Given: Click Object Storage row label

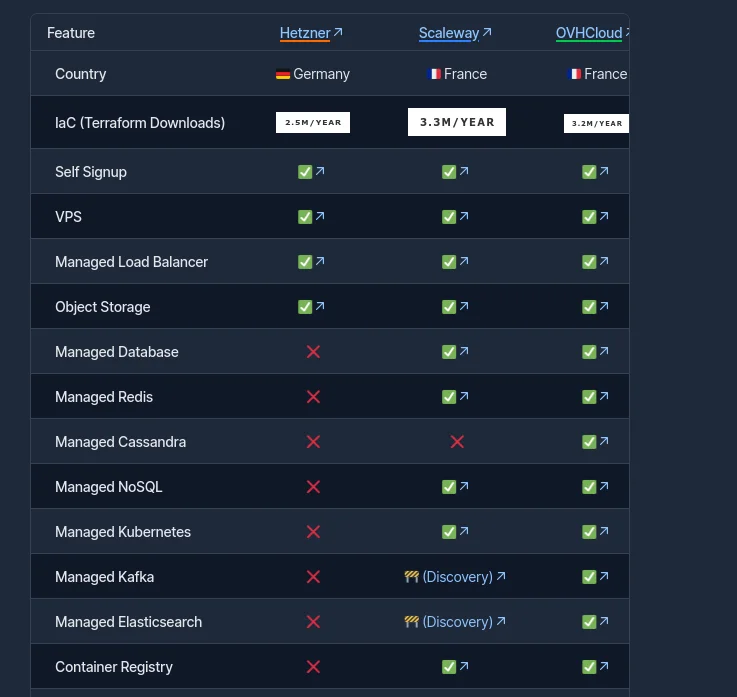Looking at the screenshot, I should click(102, 307).
